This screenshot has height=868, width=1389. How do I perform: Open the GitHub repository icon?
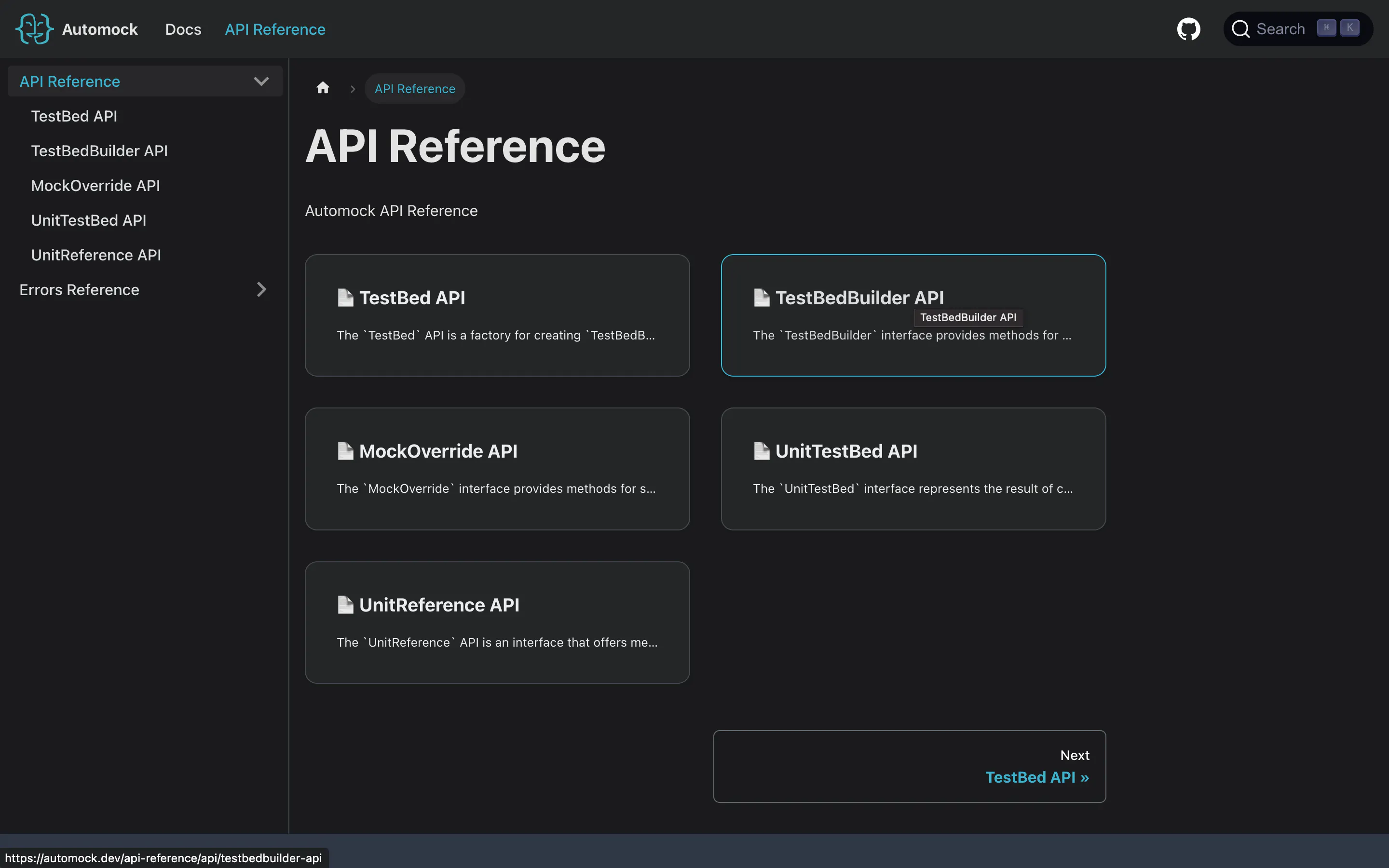[1188, 29]
